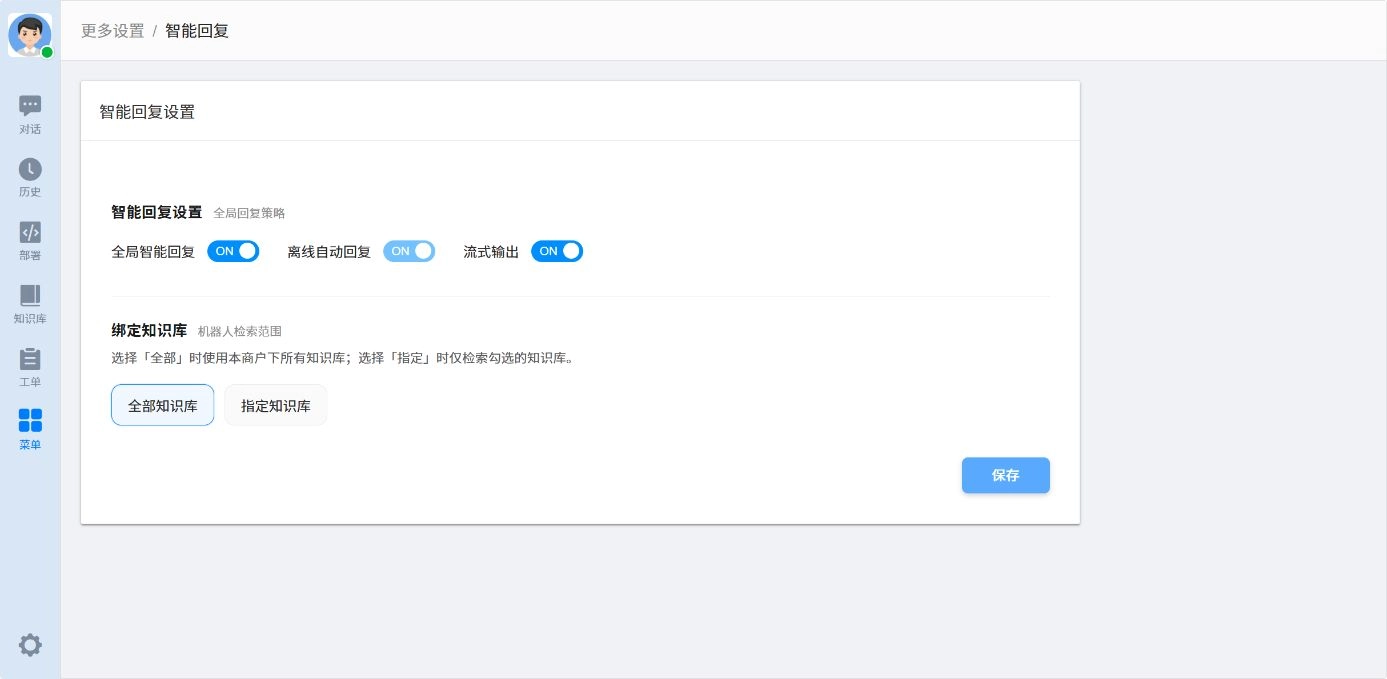Screen dimensions: 1387x679
Task: Toggle the 流式输出 switch
Action: click(x=557, y=251)
